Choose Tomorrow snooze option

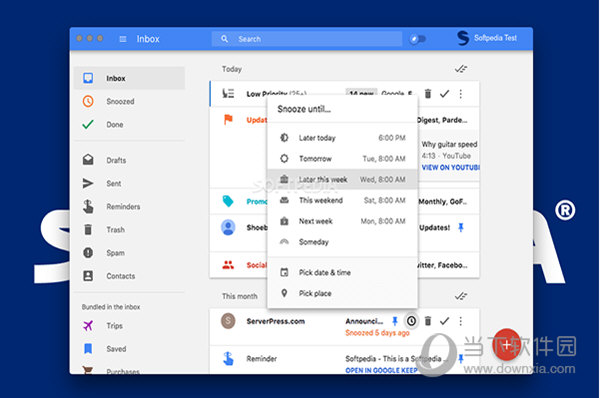(342, 158)
